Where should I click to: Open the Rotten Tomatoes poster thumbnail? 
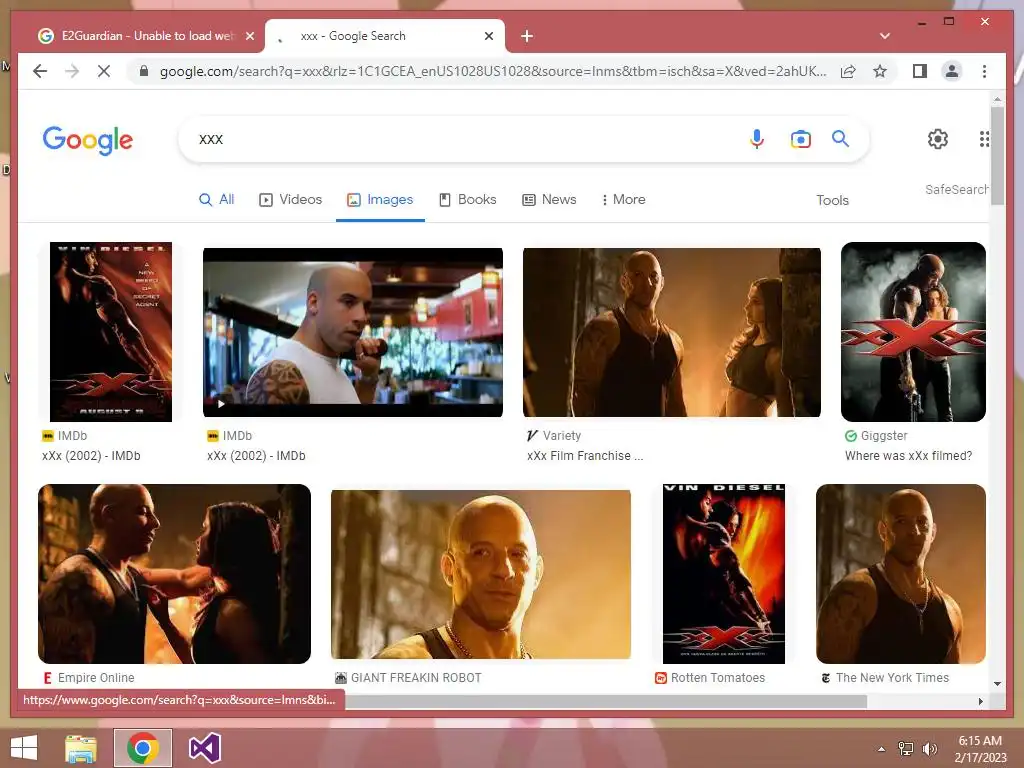tap(724, 574)
